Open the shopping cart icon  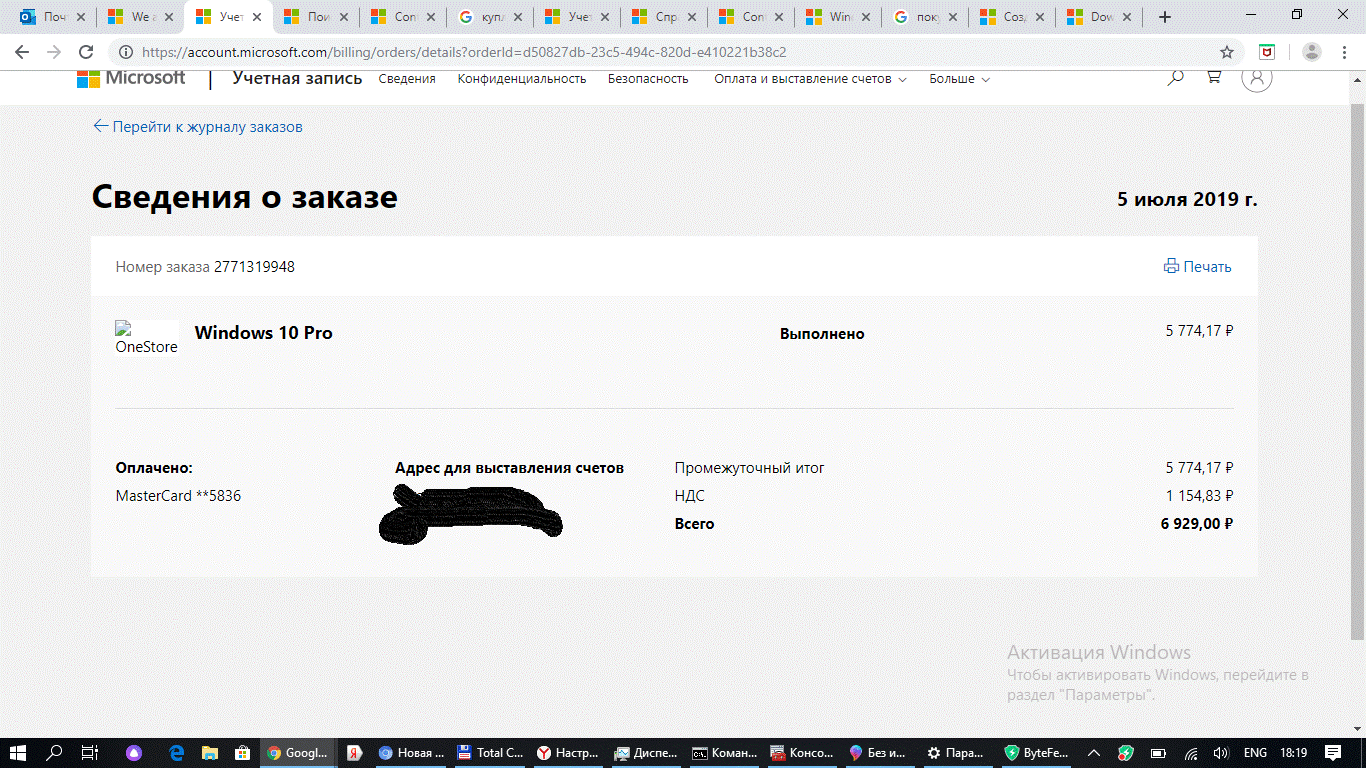tap(1214, 77)
